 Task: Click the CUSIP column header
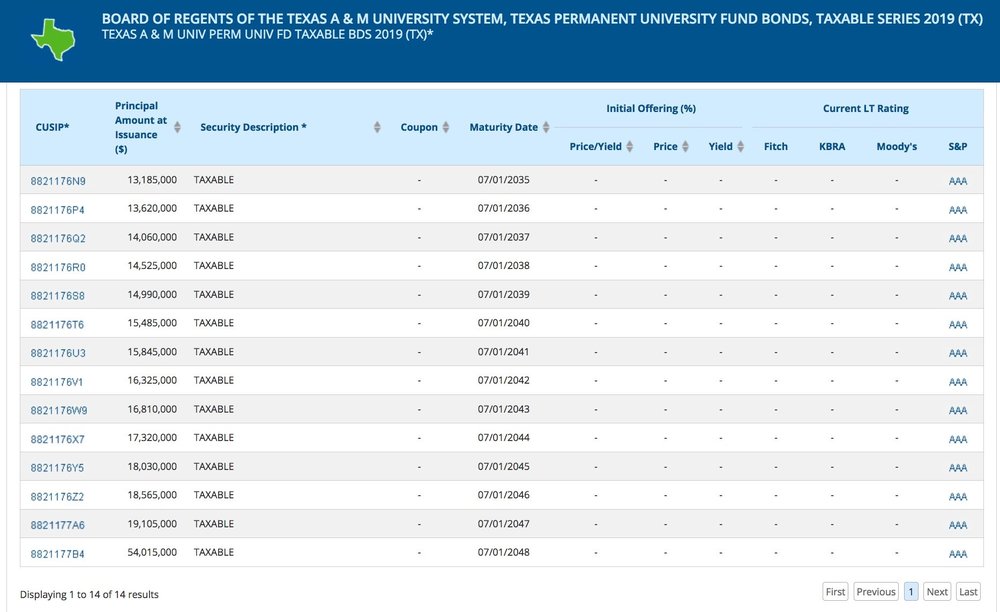pos(52,127)
